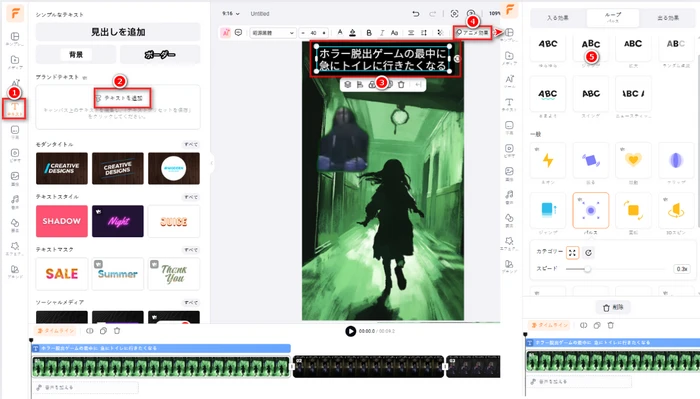The width and height of the screenshot is (700, 399).
Task: Open the font family dropdown
Action: (x=272, y=33)
